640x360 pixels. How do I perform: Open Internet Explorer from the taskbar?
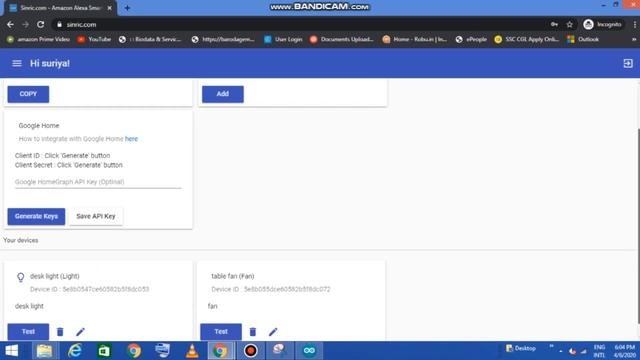click(75, 351)
